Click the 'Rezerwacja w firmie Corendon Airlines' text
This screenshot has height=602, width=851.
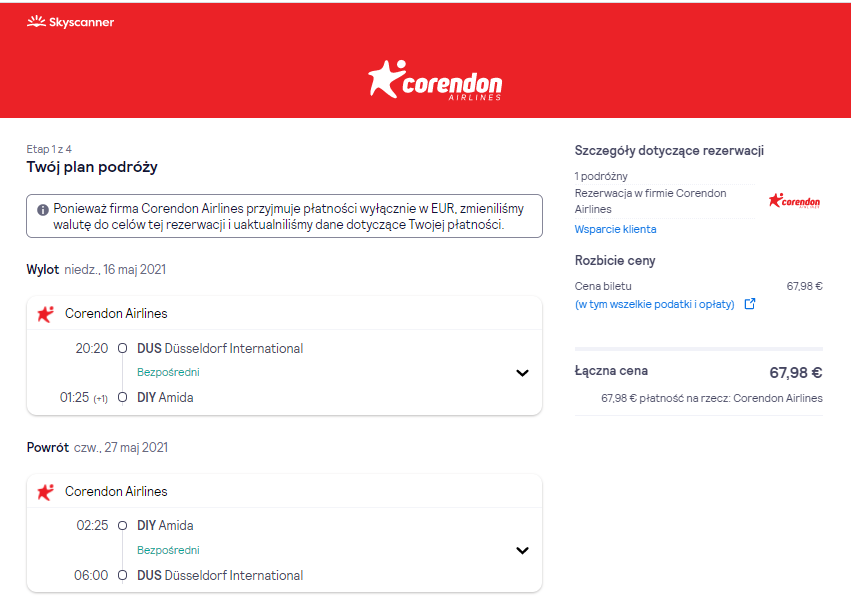click(650, 201)
